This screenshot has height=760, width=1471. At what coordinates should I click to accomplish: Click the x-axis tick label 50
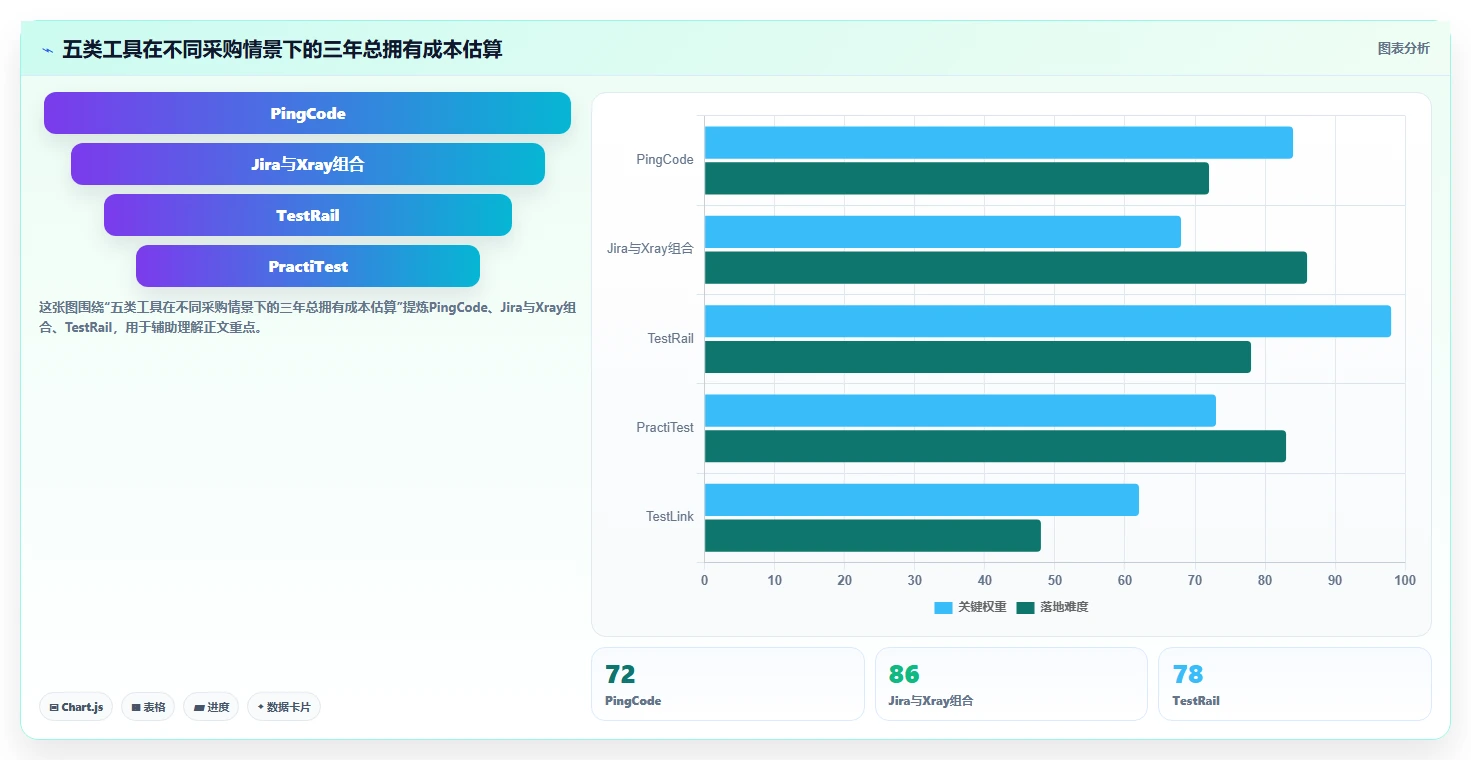[1055, 580]
